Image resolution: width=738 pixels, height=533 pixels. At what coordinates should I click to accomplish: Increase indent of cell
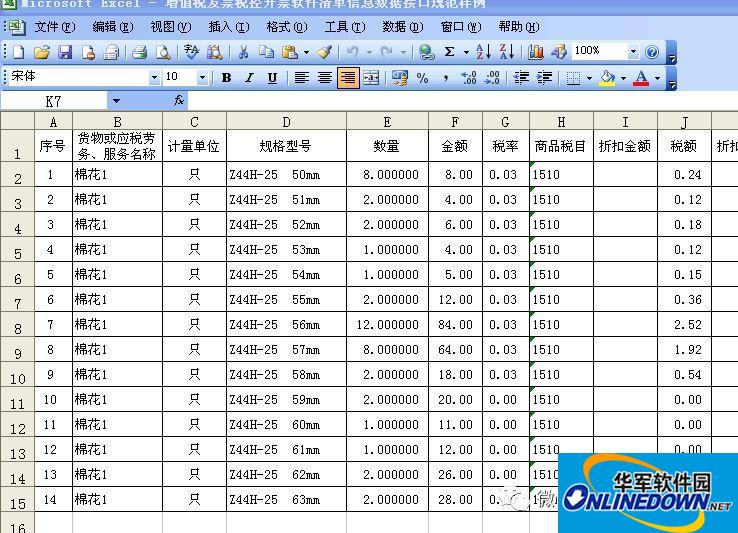point(545,78)
